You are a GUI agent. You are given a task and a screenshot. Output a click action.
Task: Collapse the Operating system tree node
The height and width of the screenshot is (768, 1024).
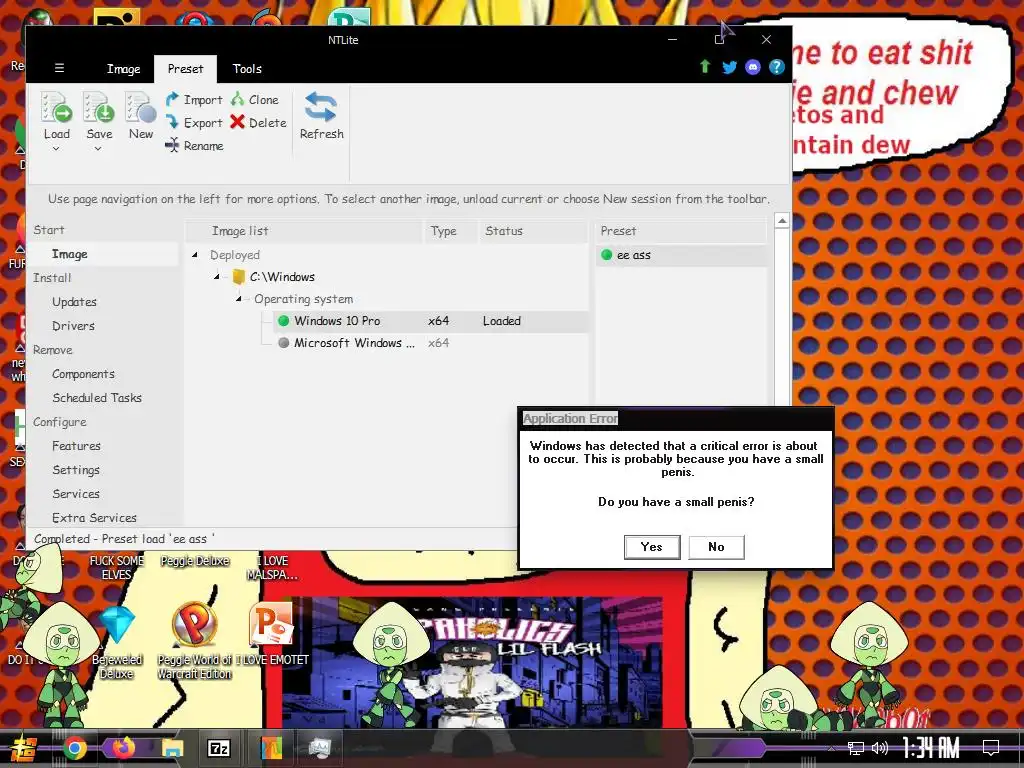[238, 298]
